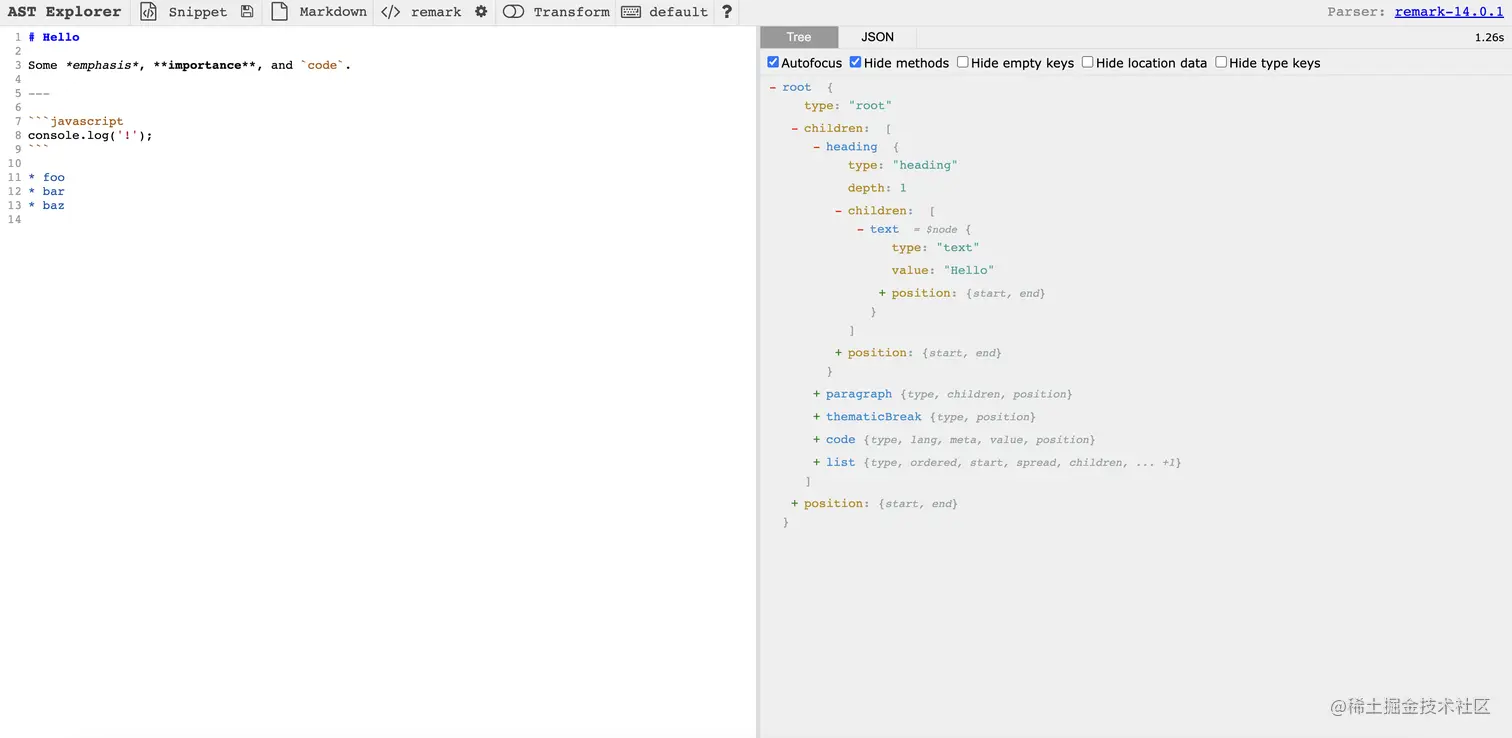Expand the code node
The height and width of the screenshot is (738, 1512).
[817, 440]
